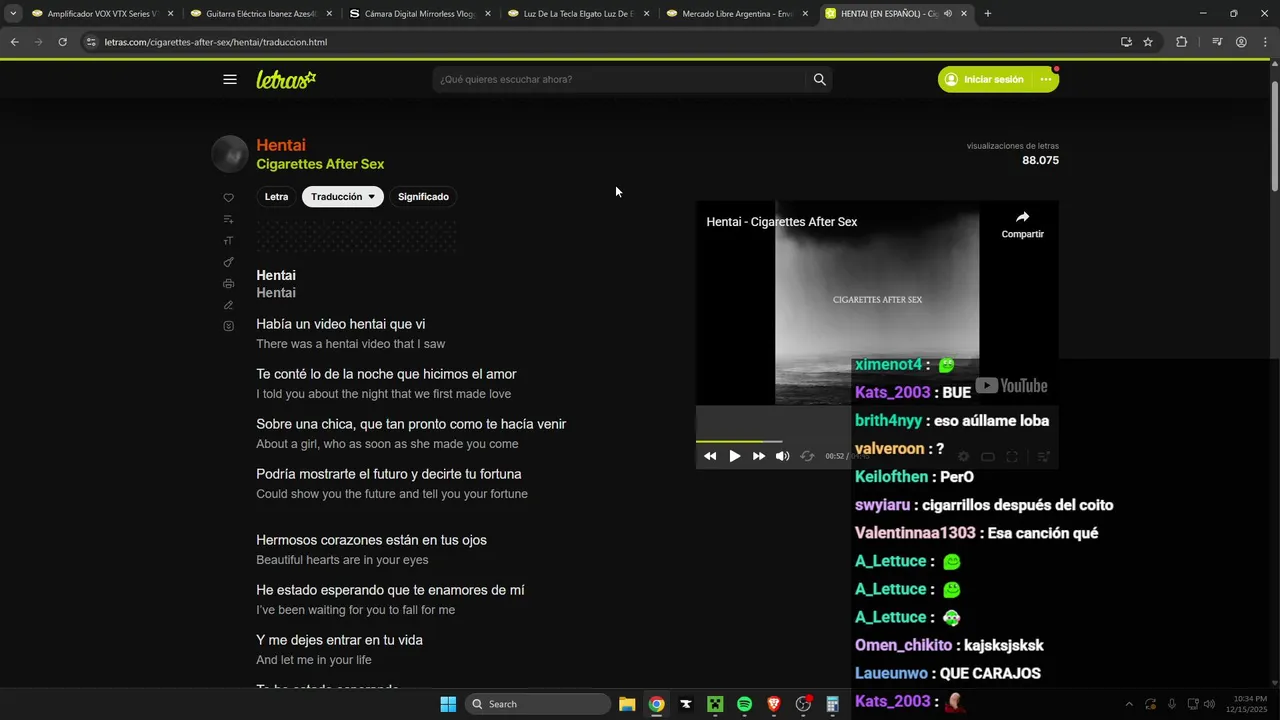This screenshot has width=1280, height=720.
Task: Switch to Cámara Digital Mirrorless tab
Action: [419, 14]
